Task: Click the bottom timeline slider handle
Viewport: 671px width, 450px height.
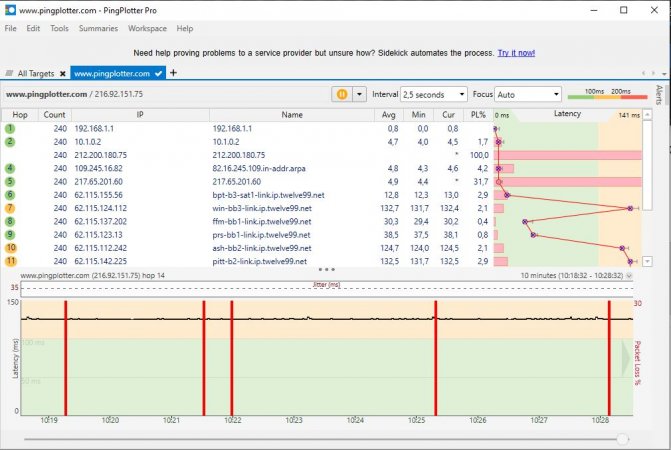Action: coord(623,438)
